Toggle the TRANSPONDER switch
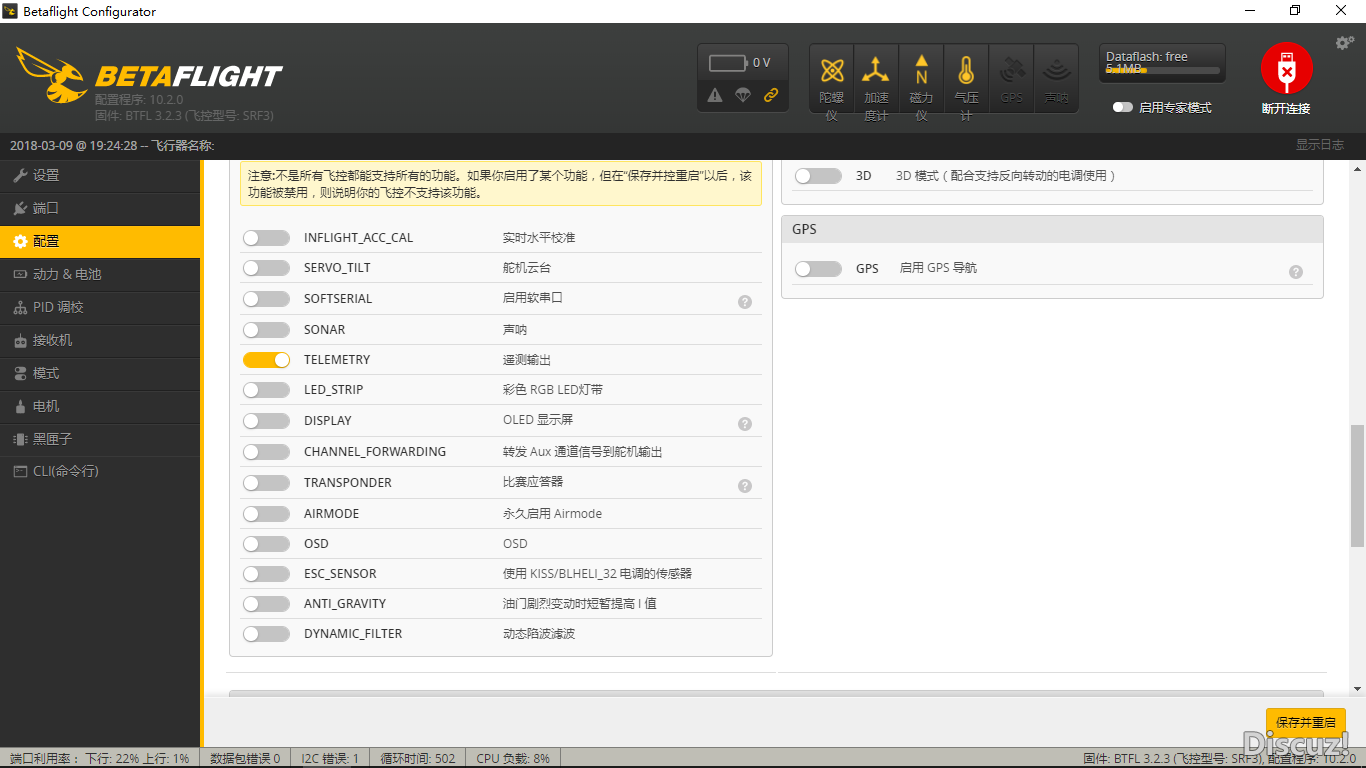Image resolution: width=1366 pixels, height=768 pixels. (x=266, y=483)
